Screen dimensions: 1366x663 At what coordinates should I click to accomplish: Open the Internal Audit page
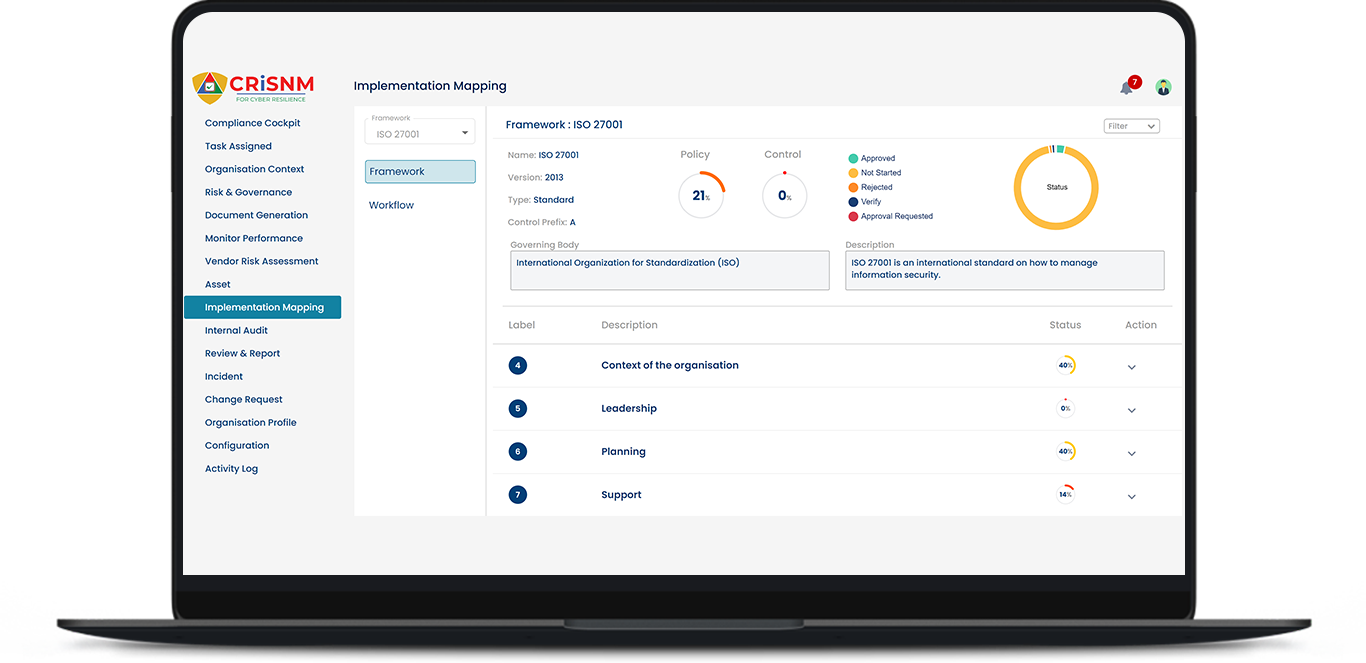coord(236,330)
